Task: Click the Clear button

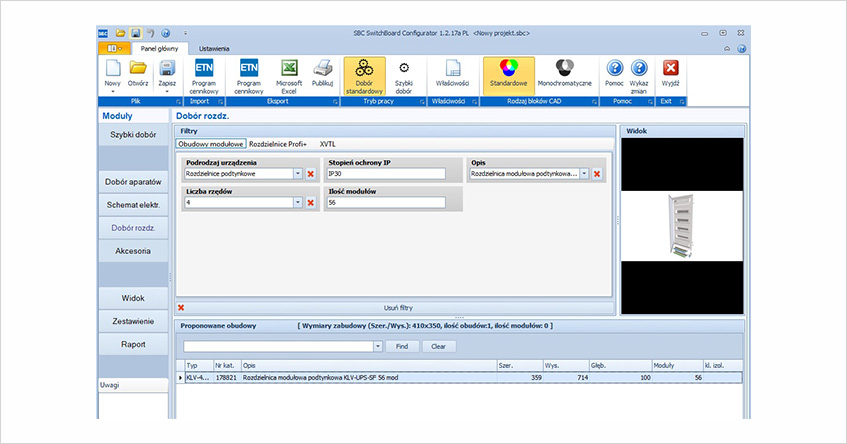Action: click(439, 346)
